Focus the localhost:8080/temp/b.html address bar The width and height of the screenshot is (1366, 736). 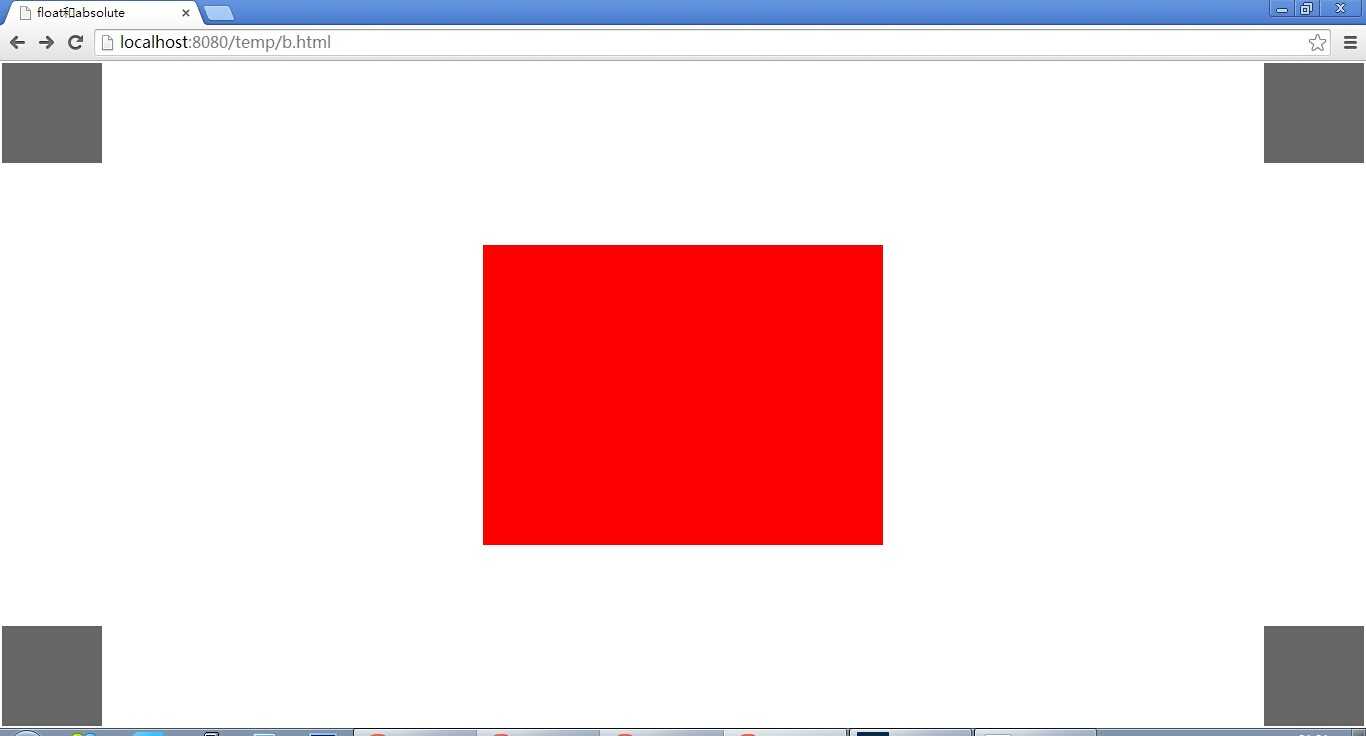(x=711, y=42)
